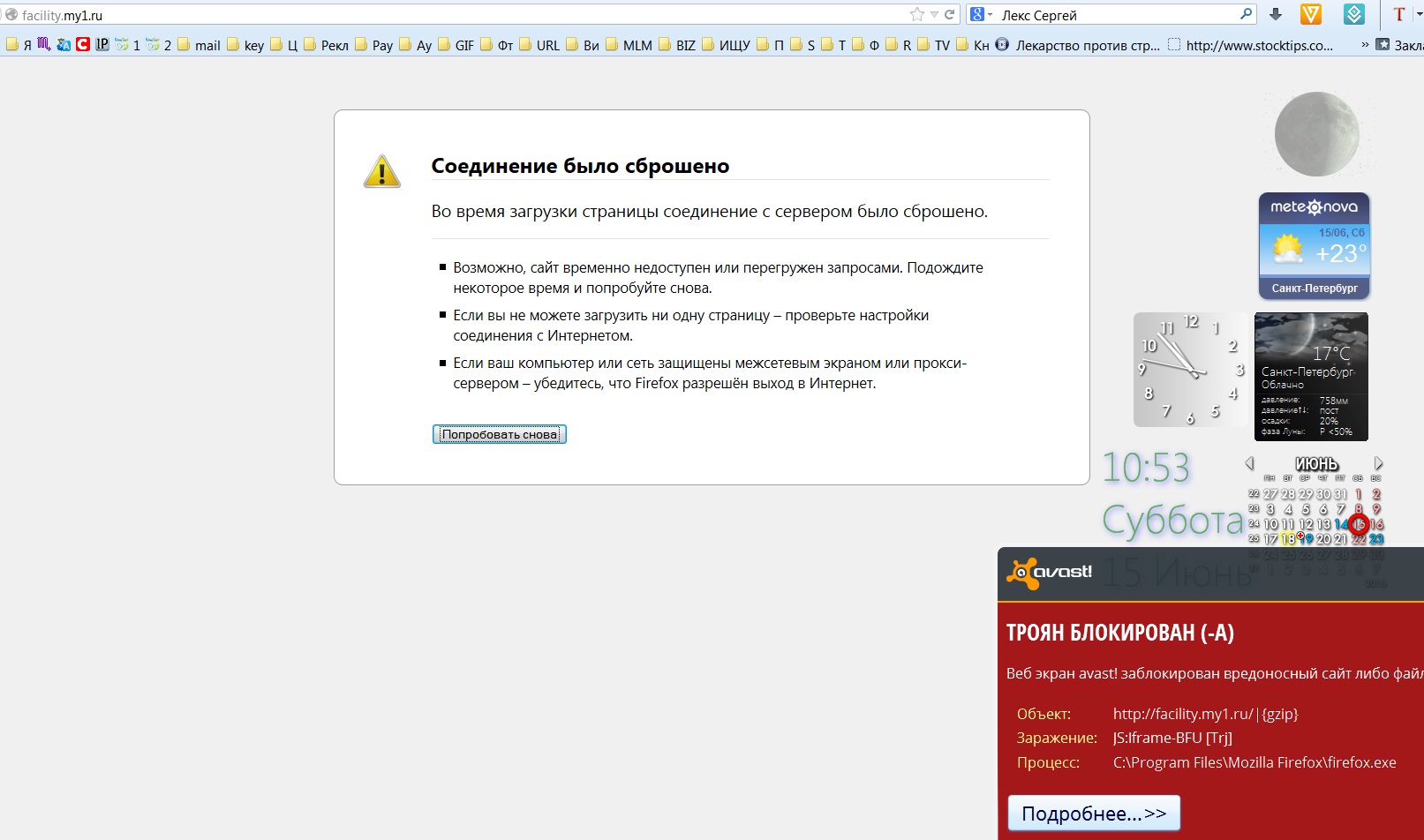The height and width of the screenshot is (840, 1424).
Task: Open the dropdown arrow beside the red T icon
Action: pos(1418,15)
